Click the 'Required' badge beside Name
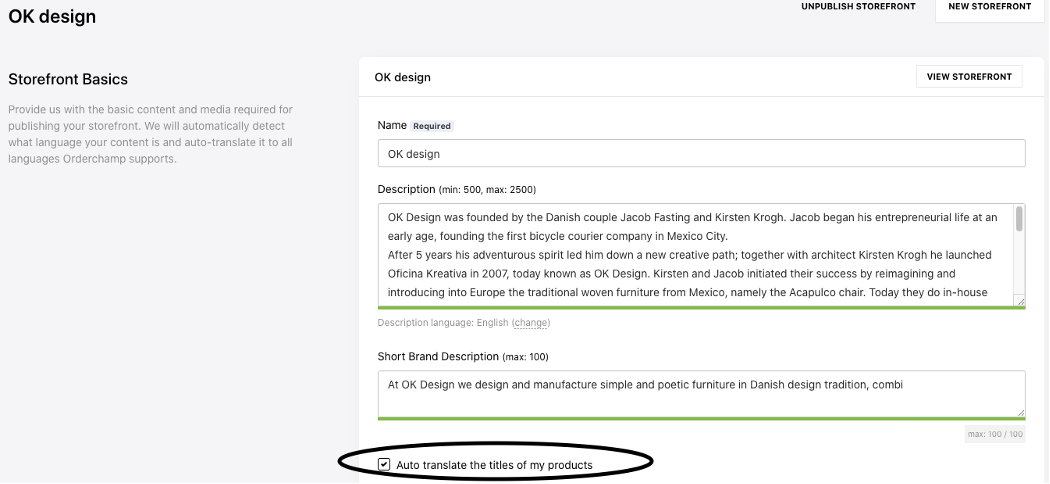 click(x=432, y=126)
